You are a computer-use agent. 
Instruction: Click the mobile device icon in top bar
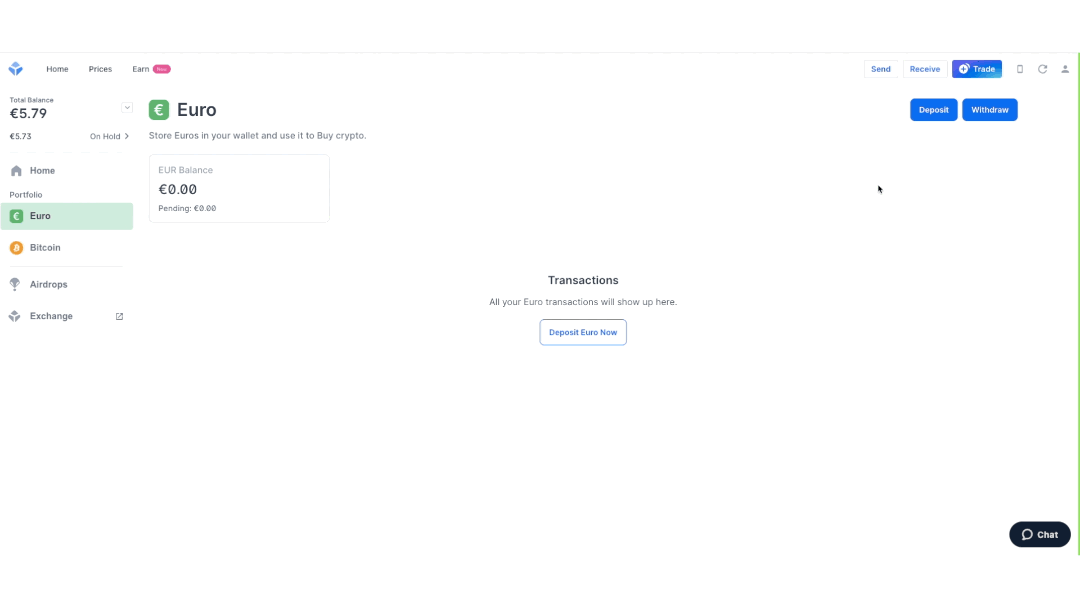tap(1019, 69)
